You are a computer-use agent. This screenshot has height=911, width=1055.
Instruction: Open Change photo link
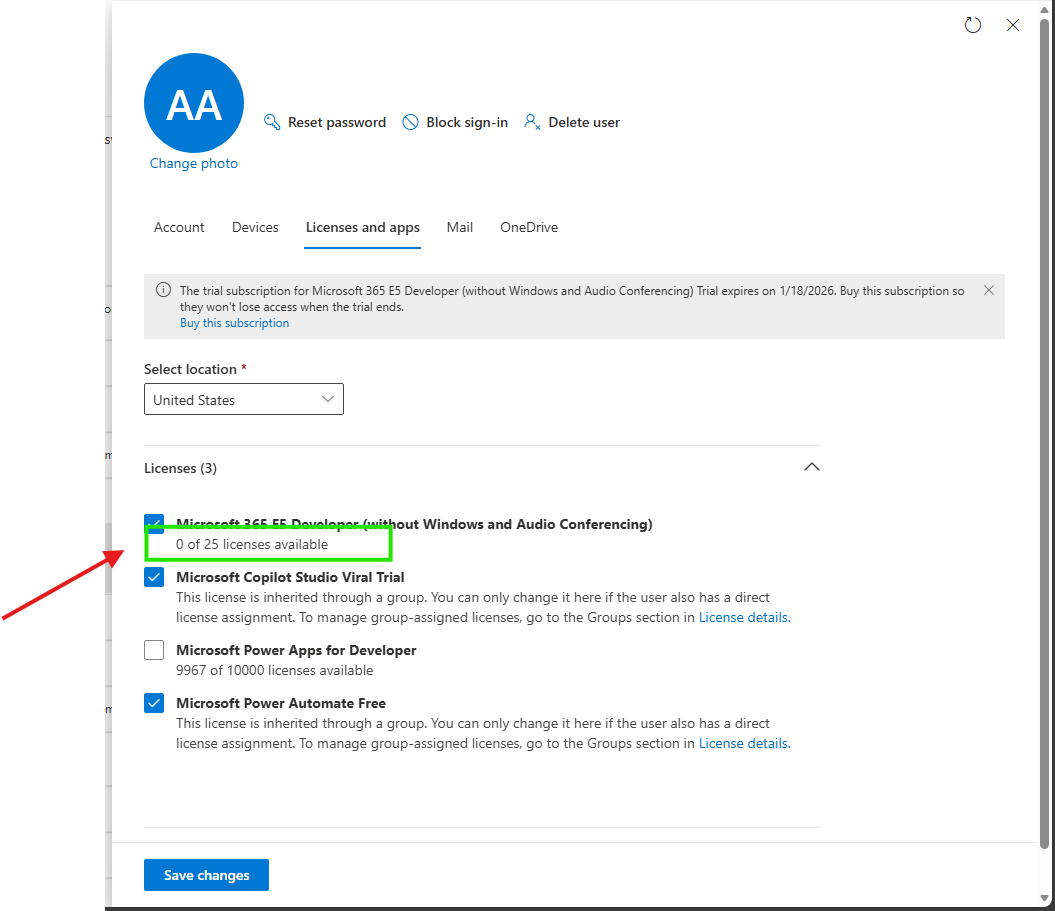point(194,163)
